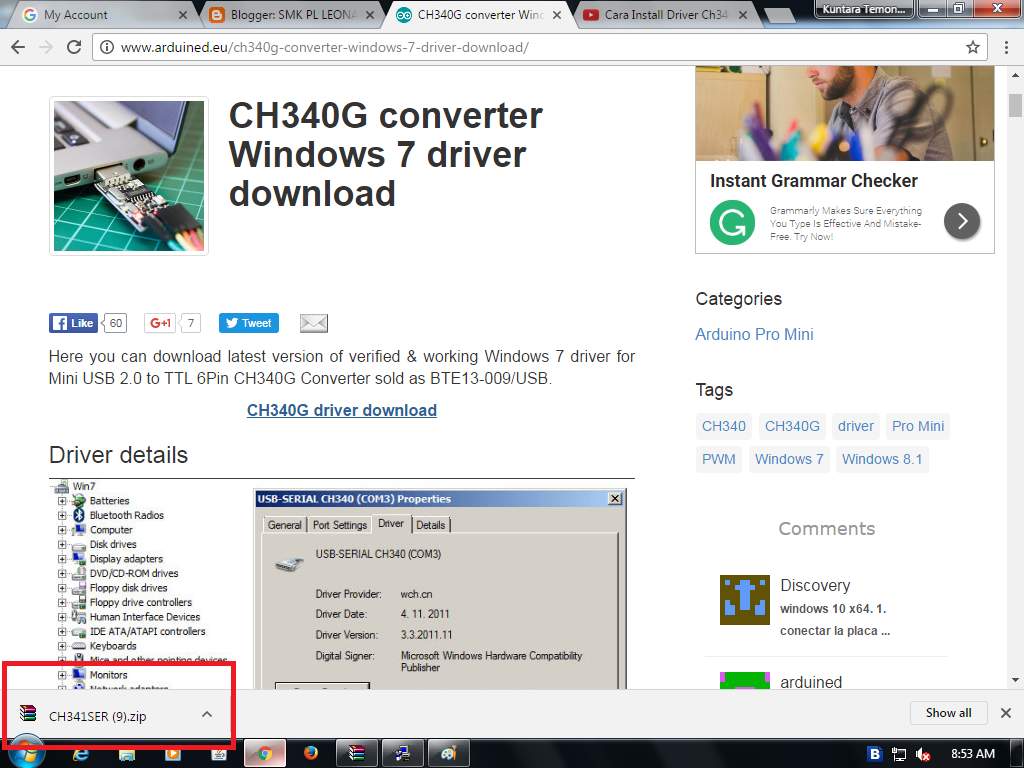The image size is (1024, 768).
Task: Click the browser forward arrow
Action: 46,47
